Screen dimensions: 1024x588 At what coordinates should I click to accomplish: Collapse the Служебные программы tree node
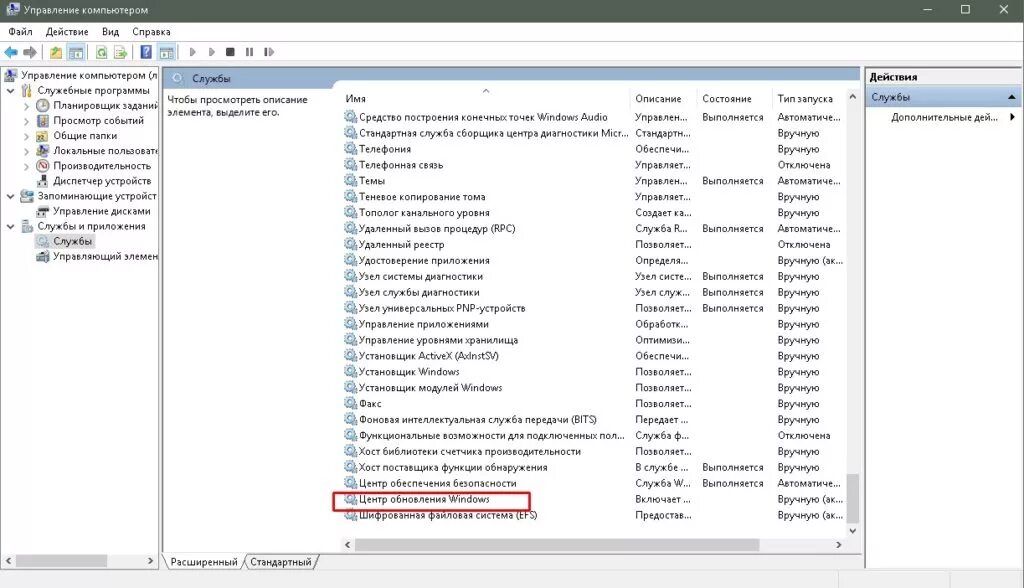click(10, 91)
